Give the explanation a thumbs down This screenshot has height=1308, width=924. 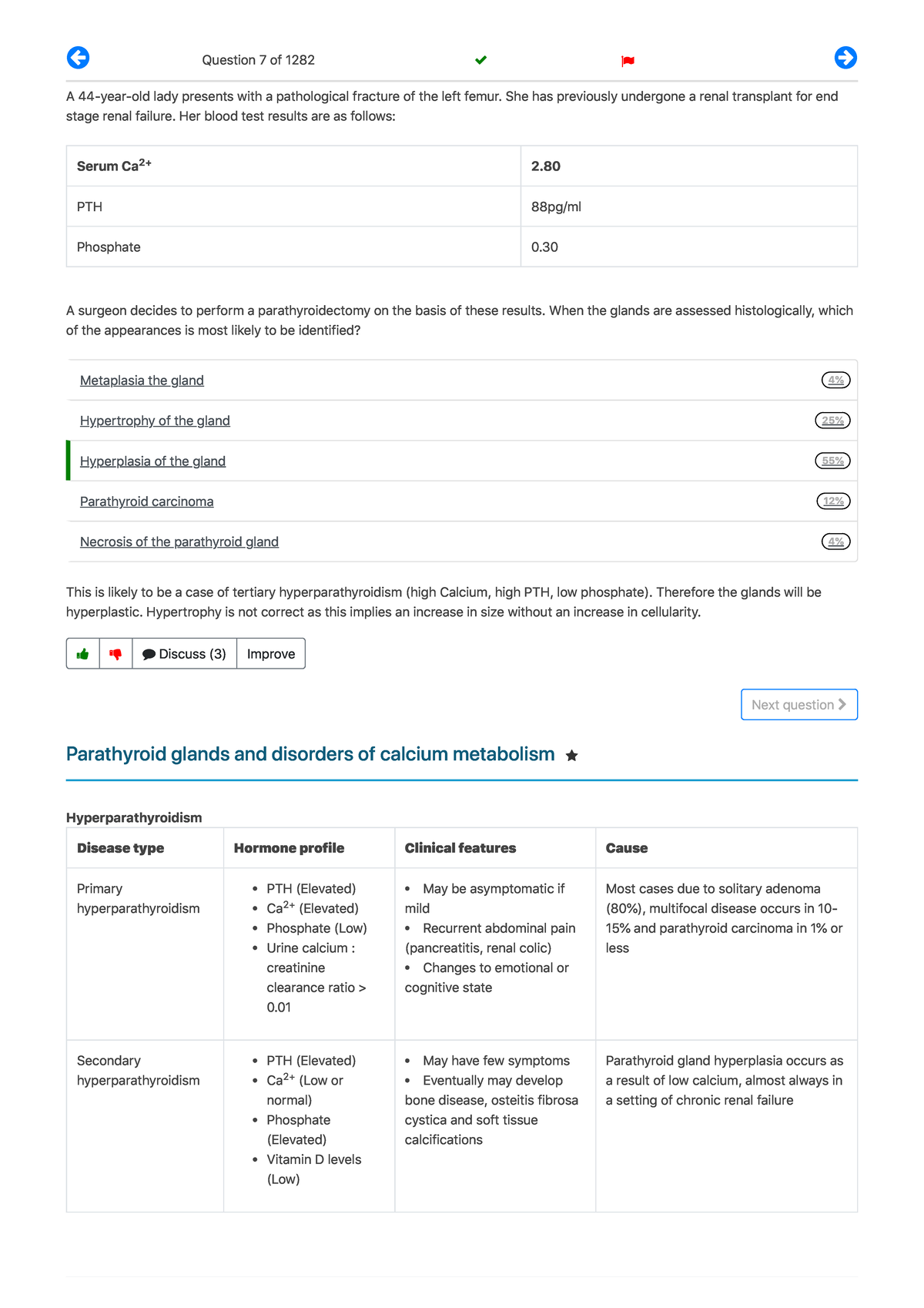coord(115,653)
